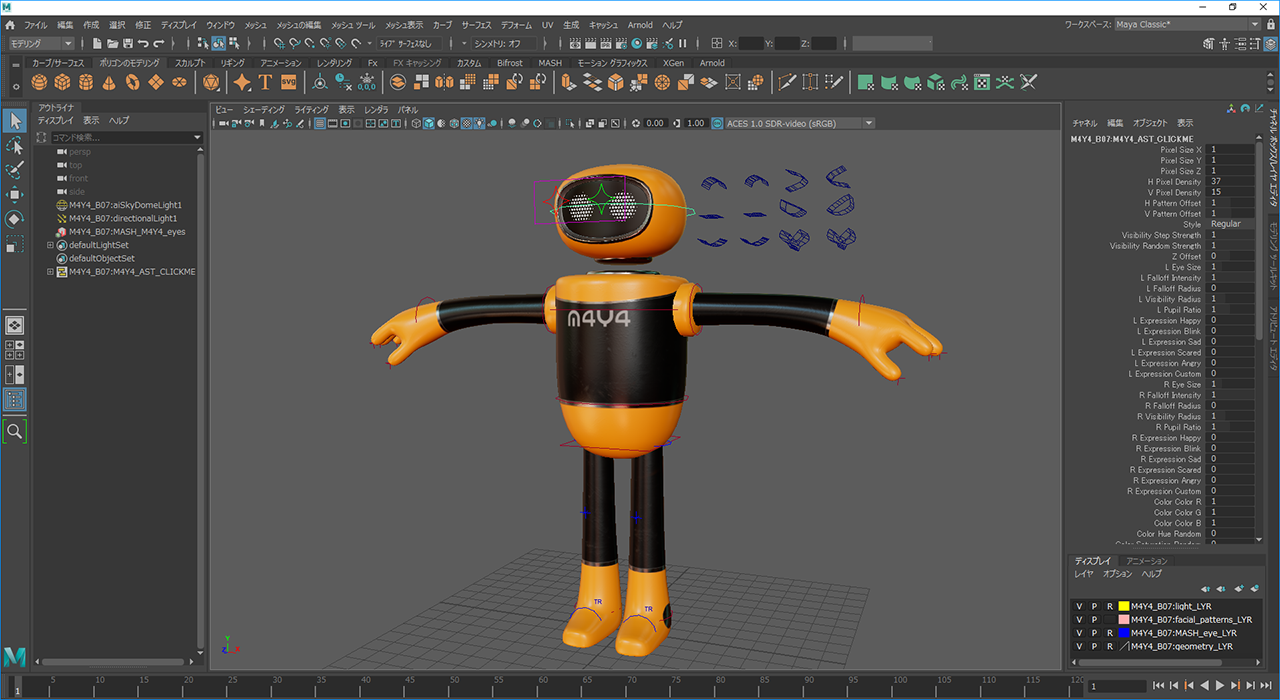Open the channel box オブジェクト menu
This screenshot has width=1280, height=700.
(x=1149, y=122)
